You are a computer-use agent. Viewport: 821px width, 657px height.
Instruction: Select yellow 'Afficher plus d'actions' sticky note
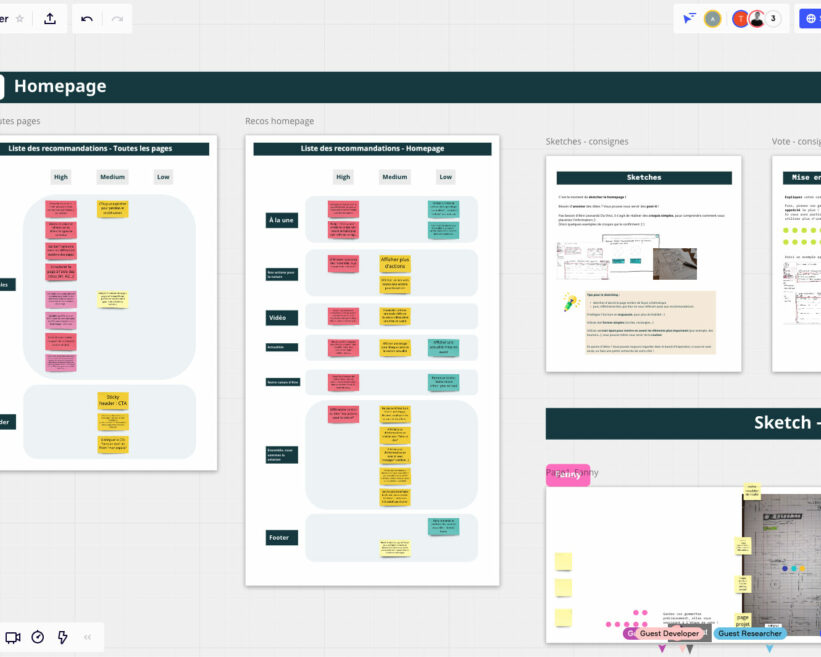coord(395,263)
